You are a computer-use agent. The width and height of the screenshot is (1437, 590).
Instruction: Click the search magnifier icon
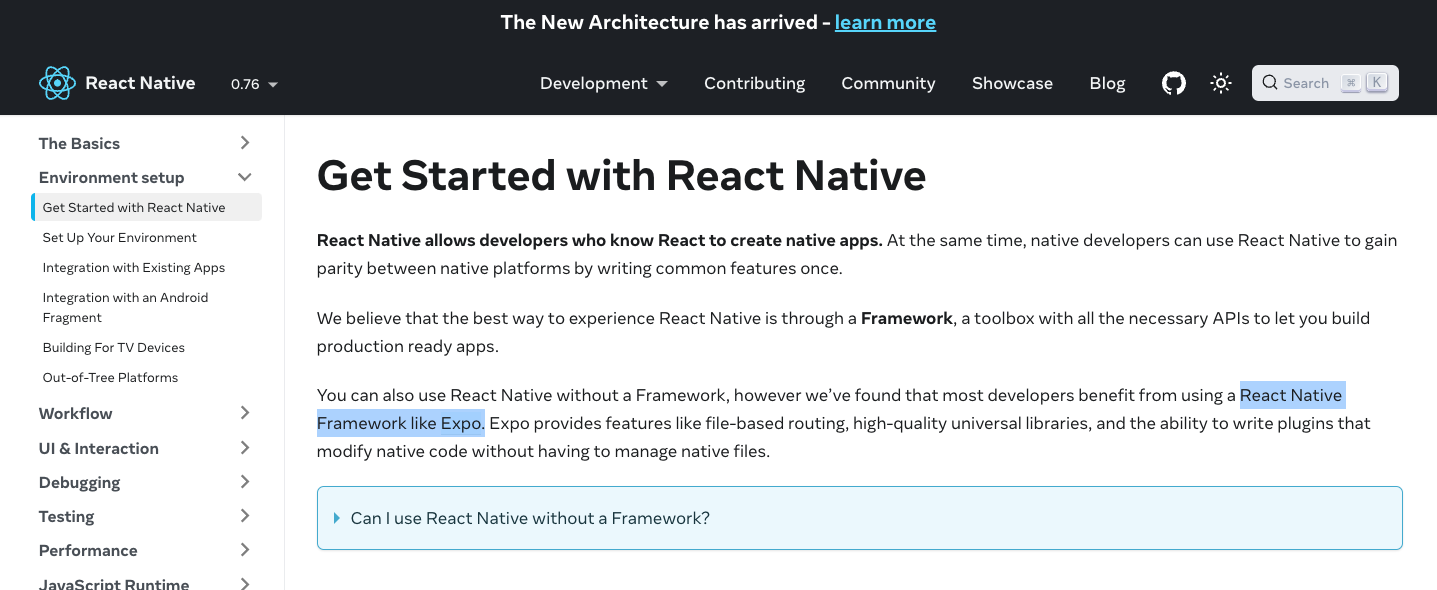click(x=1270, y=83)
